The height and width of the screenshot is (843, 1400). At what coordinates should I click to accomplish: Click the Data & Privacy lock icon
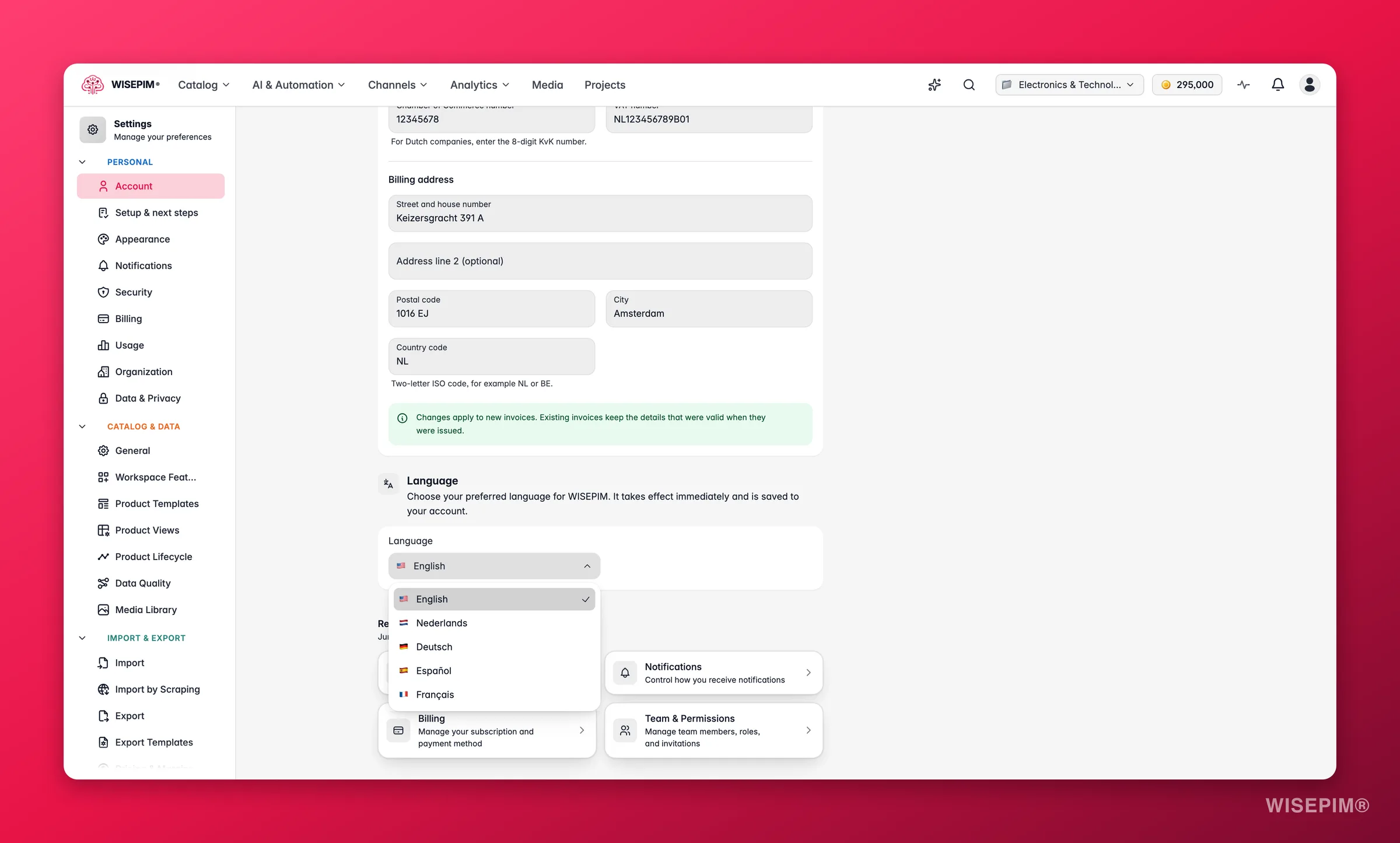103,398
